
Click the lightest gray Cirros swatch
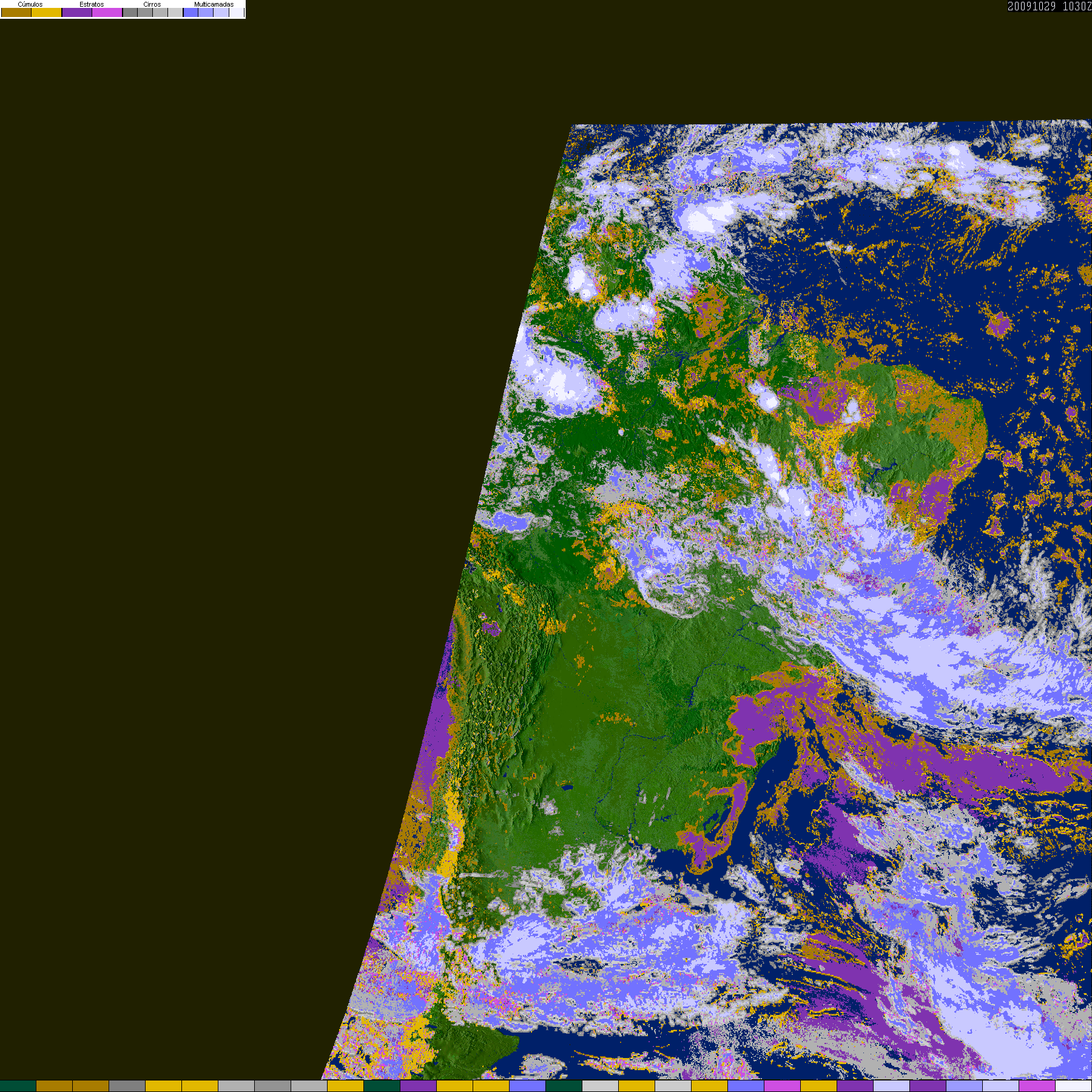(x=175, y=12)
